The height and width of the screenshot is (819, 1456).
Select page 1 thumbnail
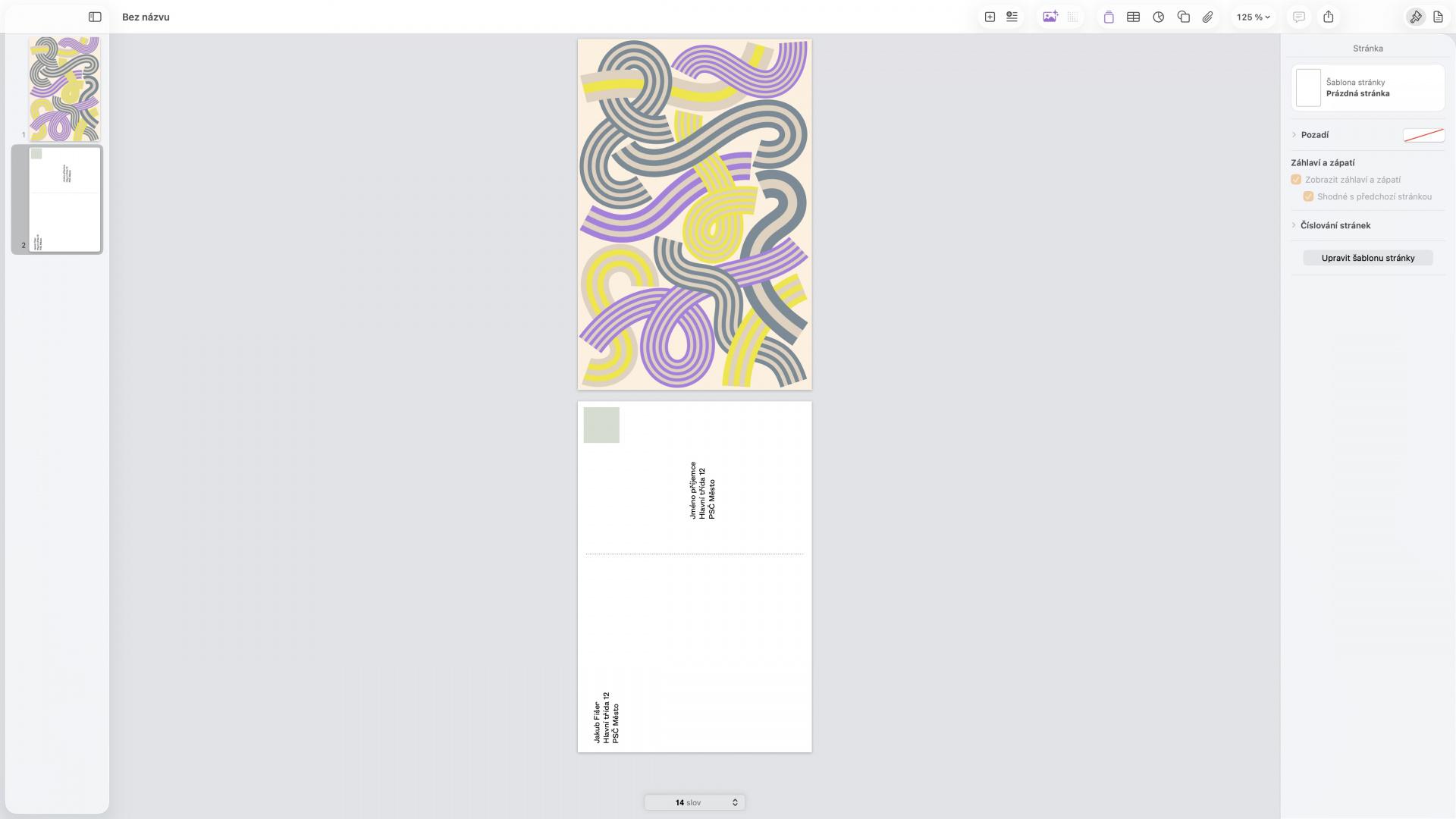pyautogui.click(x=64, y=89)
